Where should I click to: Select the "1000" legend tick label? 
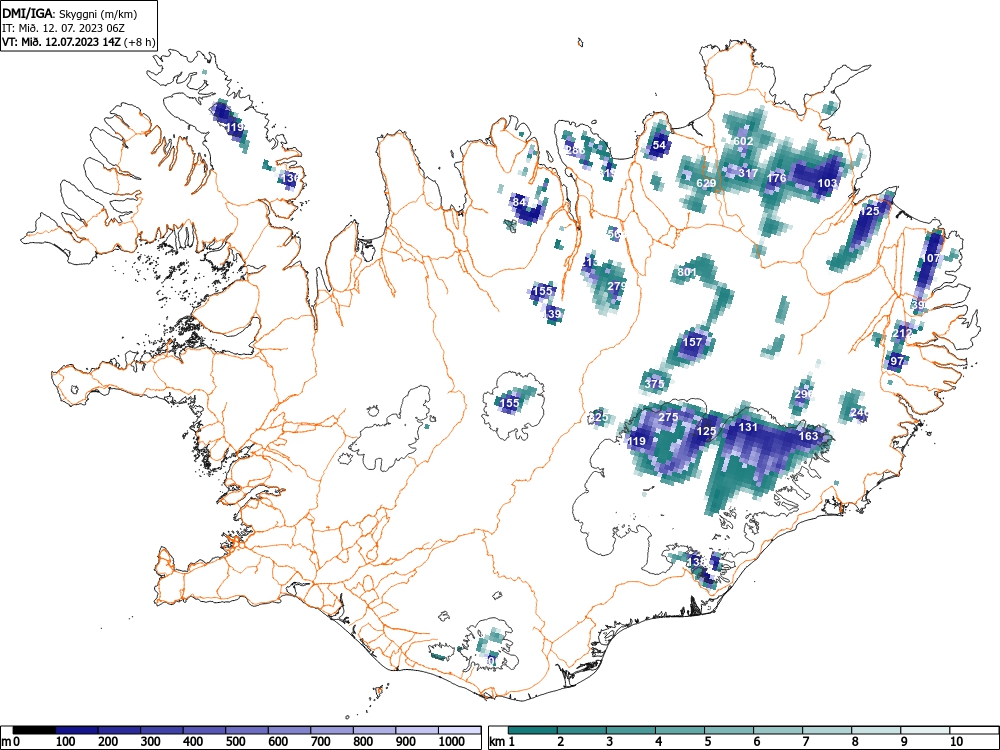[x=451, y=742]
